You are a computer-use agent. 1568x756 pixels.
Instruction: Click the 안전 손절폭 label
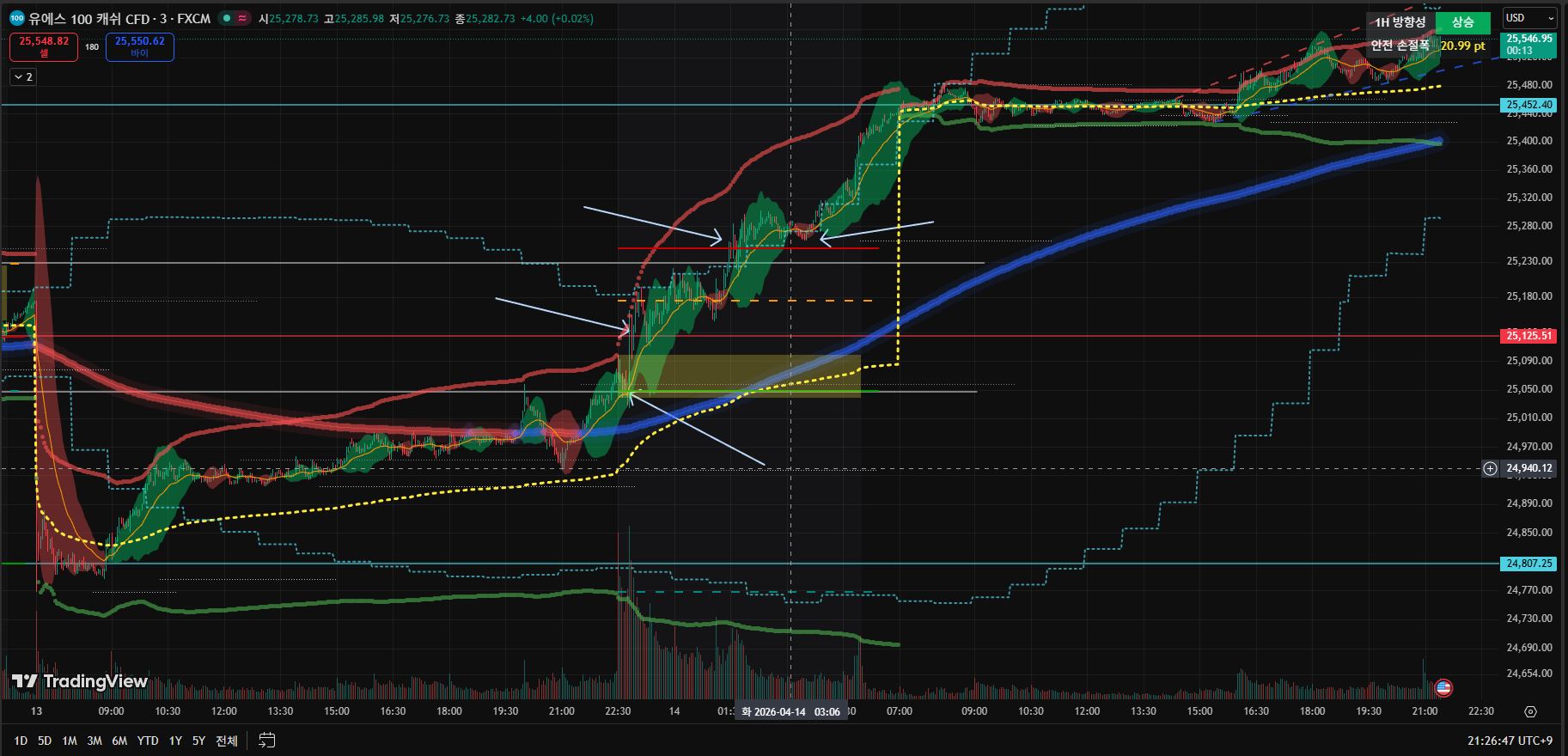(1400, 46)
